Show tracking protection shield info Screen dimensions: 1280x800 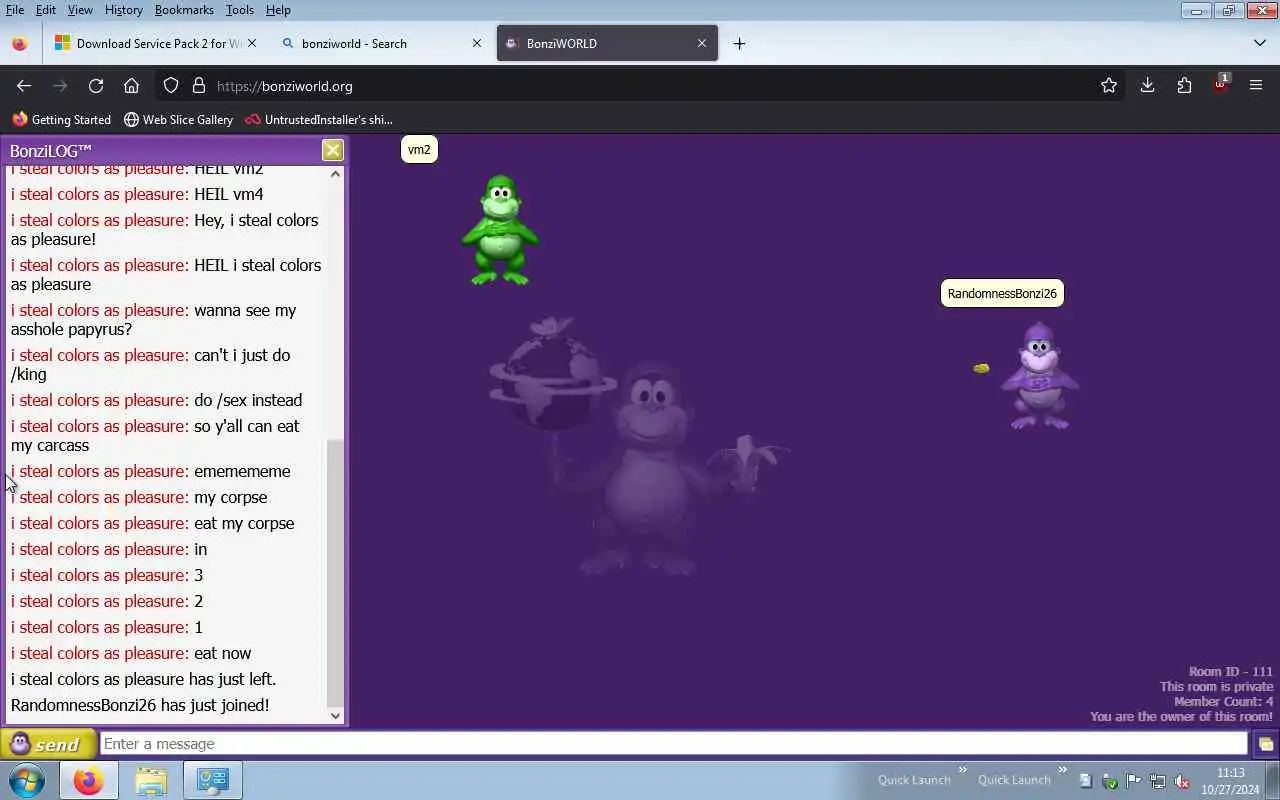tap(171, 86)
